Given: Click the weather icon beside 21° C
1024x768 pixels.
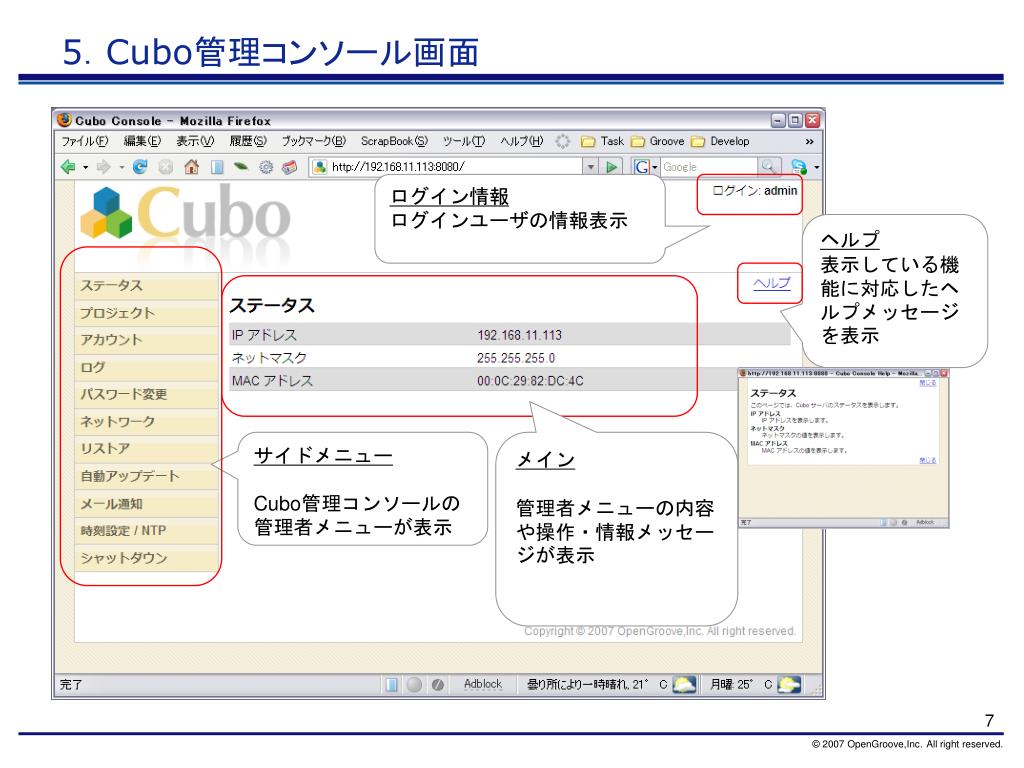Looking at the screenshot, I should 684,684.
